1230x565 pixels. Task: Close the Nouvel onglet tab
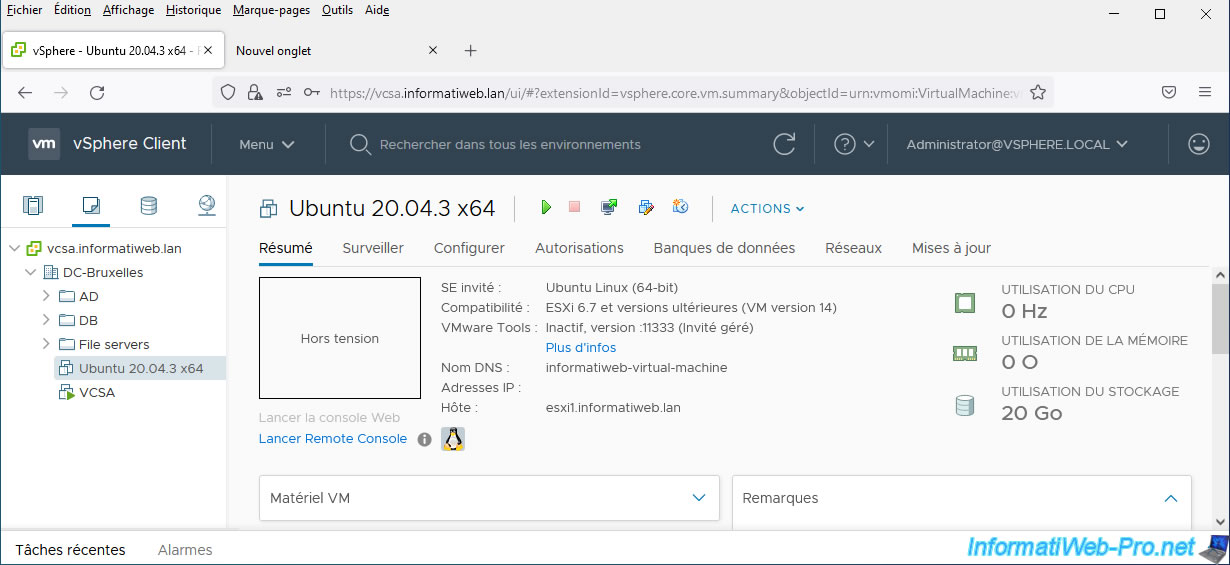[433, 50]
